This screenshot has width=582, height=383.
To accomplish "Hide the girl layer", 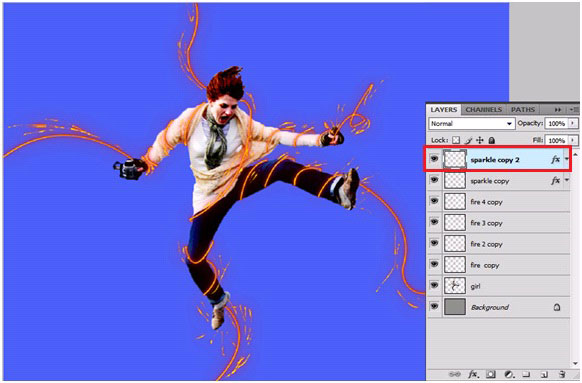I will 434,285.
